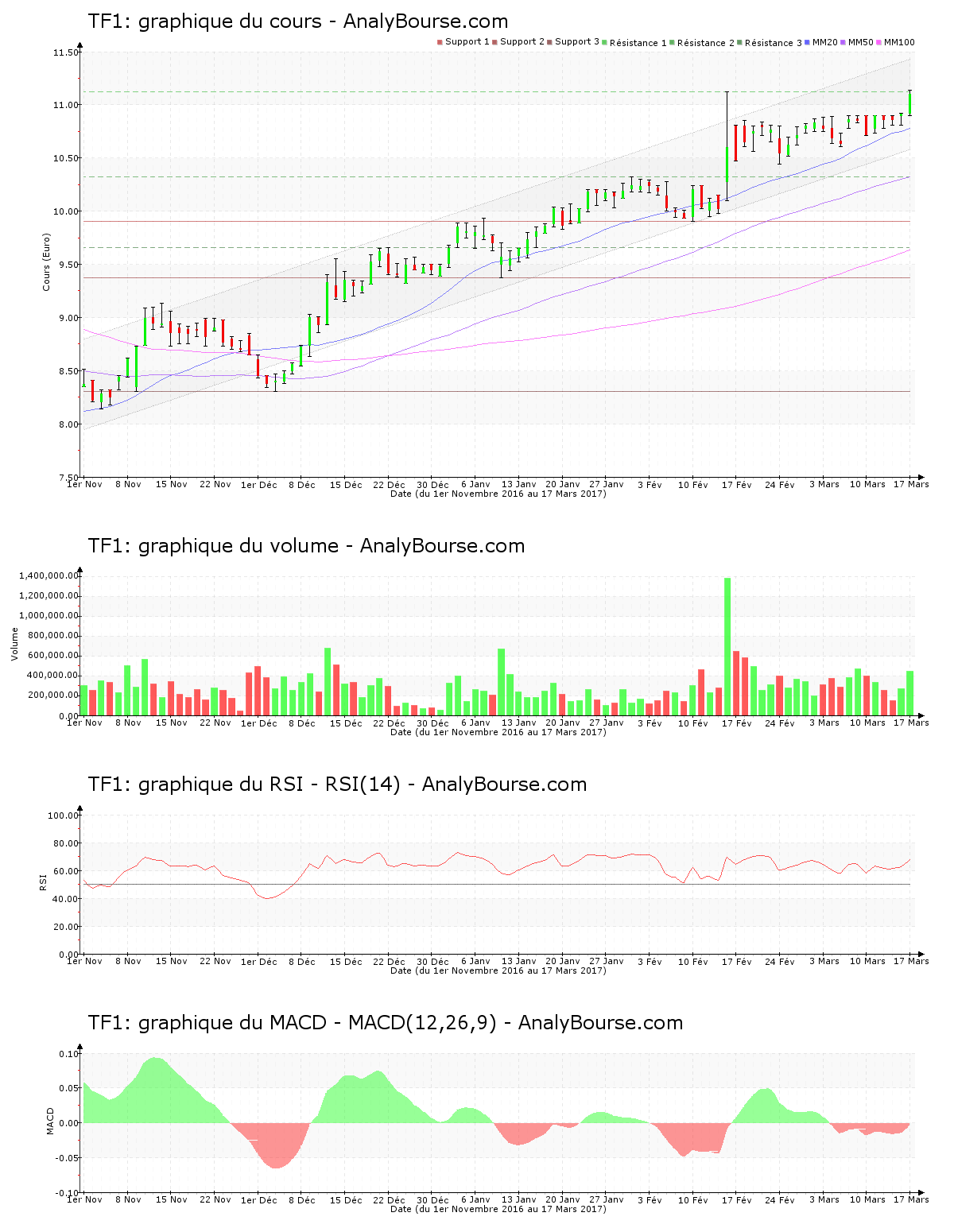Click '8 Nov' date on the MACD chart

[128, 1199]
